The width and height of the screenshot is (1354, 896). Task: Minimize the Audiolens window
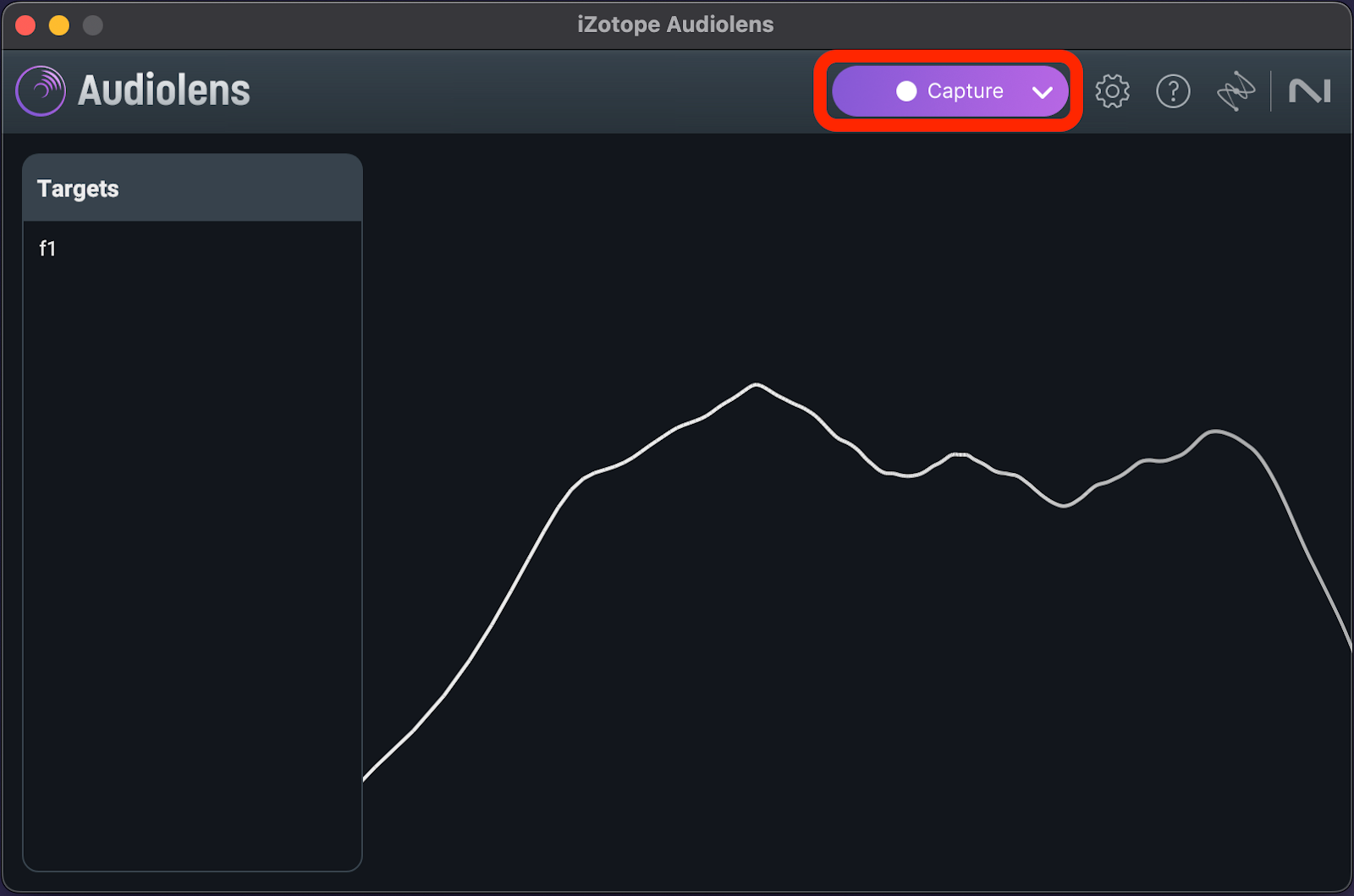pyautogui.click(x=59, y=25)
